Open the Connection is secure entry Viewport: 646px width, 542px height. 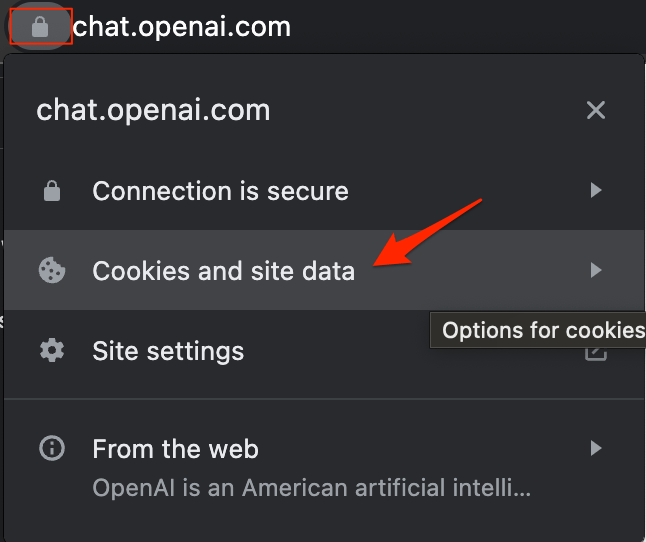pos(324,191)
